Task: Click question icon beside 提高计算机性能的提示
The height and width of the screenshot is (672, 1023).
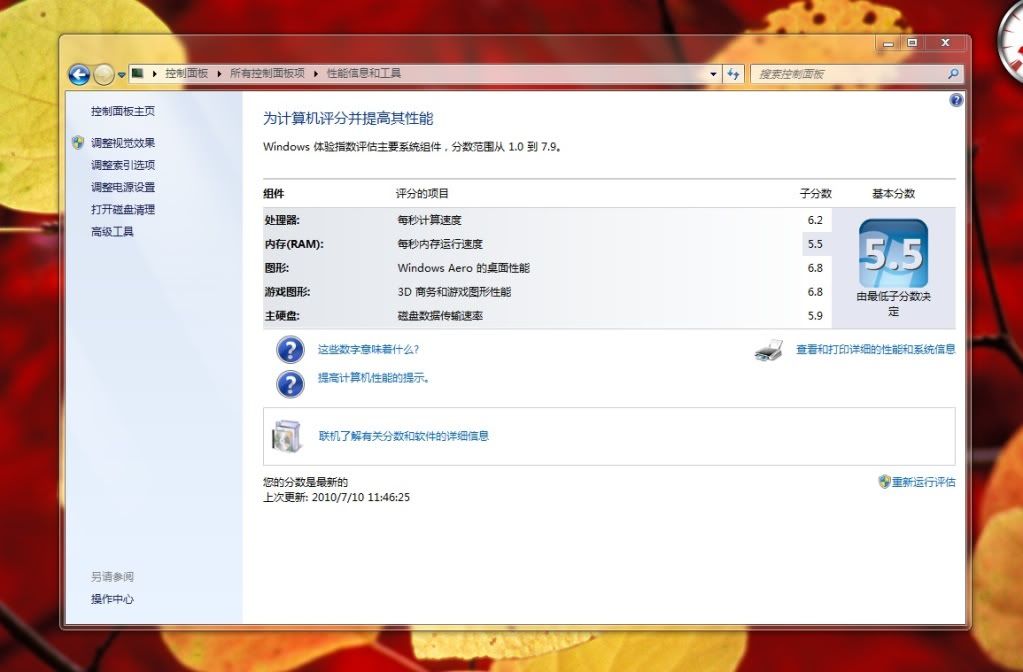Action: 290,383
